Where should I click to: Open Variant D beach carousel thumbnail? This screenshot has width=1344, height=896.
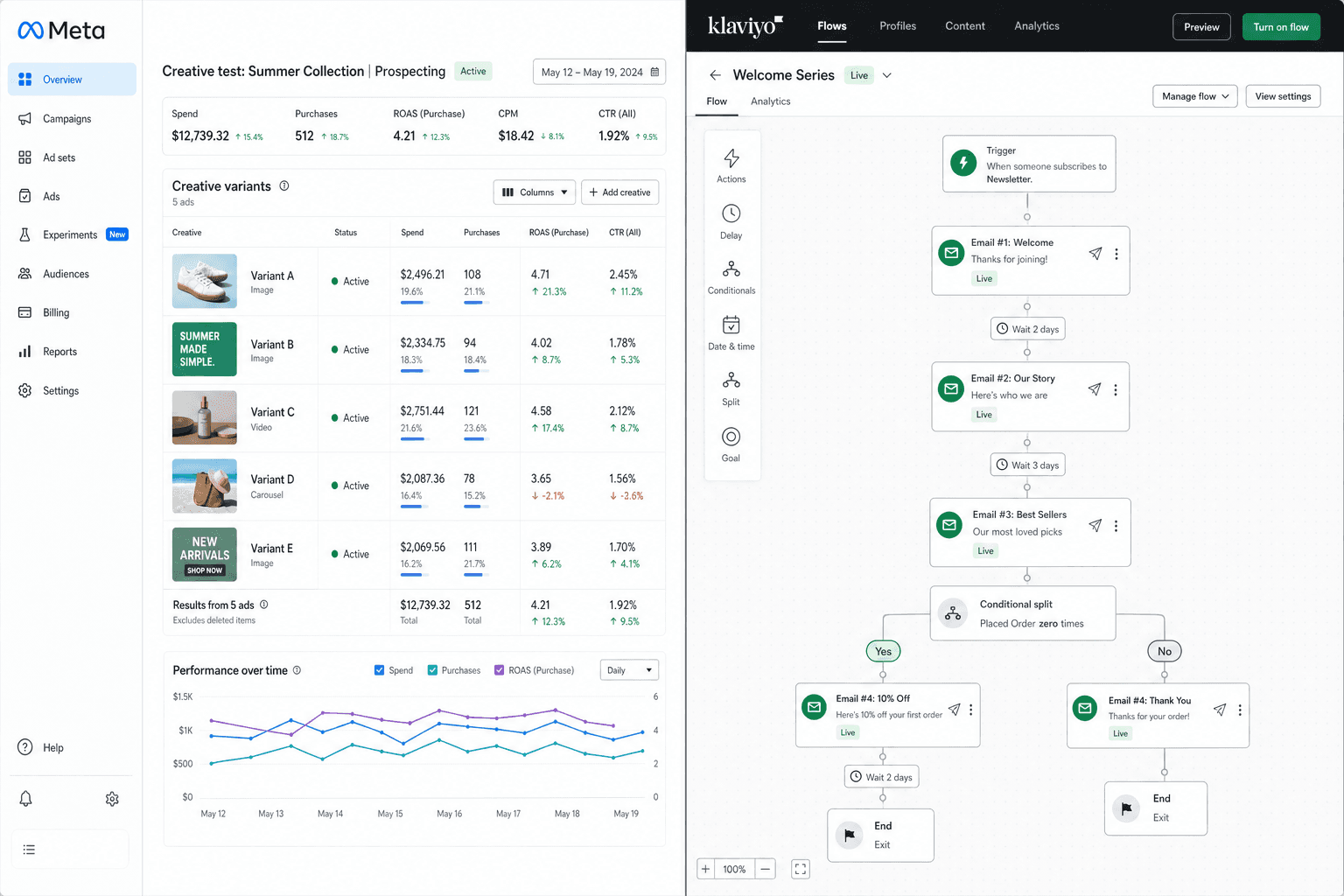(205, 486)
